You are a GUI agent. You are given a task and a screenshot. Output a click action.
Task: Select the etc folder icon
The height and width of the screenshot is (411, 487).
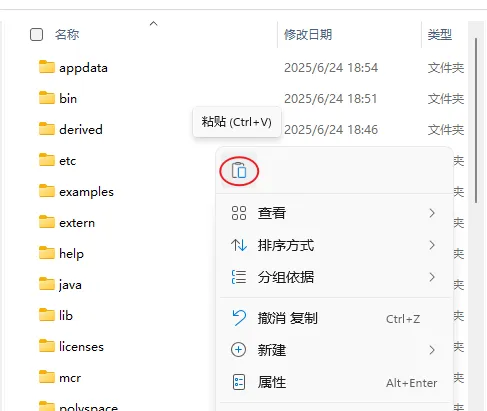(47, 160)
